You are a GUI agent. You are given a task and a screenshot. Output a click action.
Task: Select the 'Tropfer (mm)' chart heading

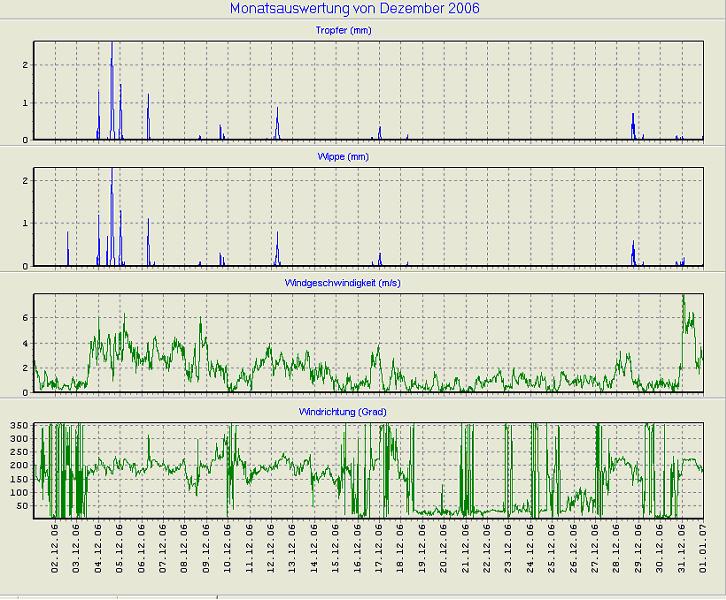(x=355, y=30)
